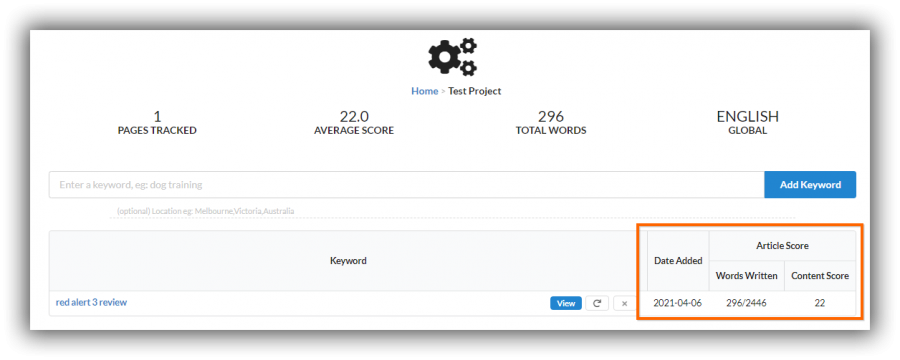
Task: Click the Content Score column header
Action: click(820, 276)
